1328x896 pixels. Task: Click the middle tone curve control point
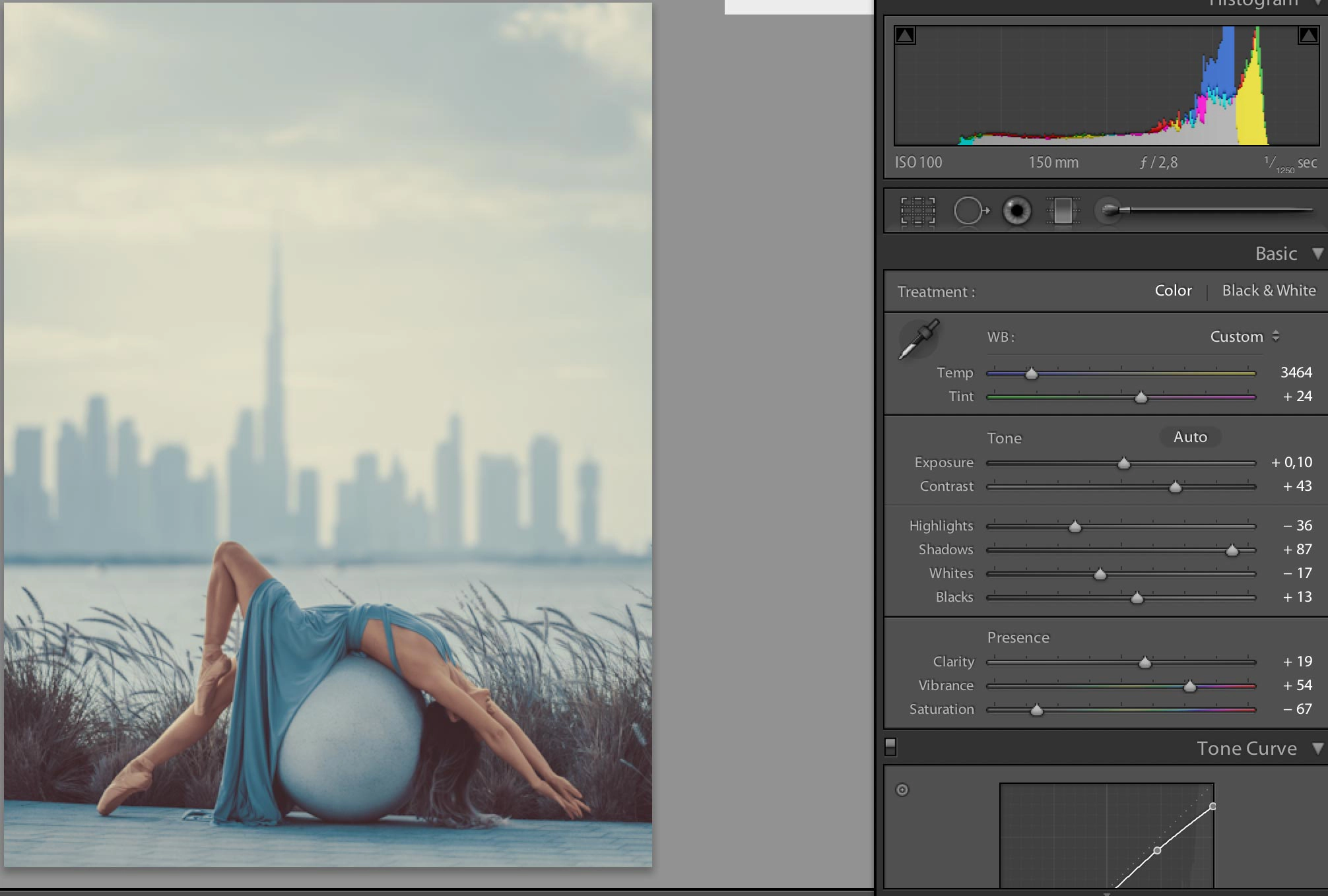coord(1157,850)
